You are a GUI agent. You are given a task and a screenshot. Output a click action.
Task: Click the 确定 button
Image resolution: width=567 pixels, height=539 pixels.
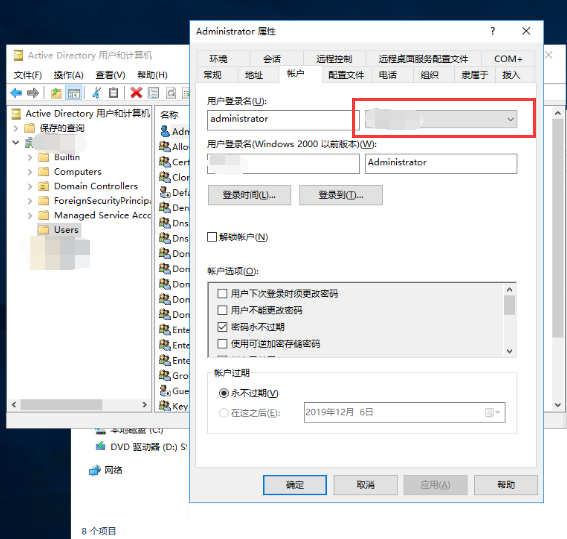tap(295, 485)
